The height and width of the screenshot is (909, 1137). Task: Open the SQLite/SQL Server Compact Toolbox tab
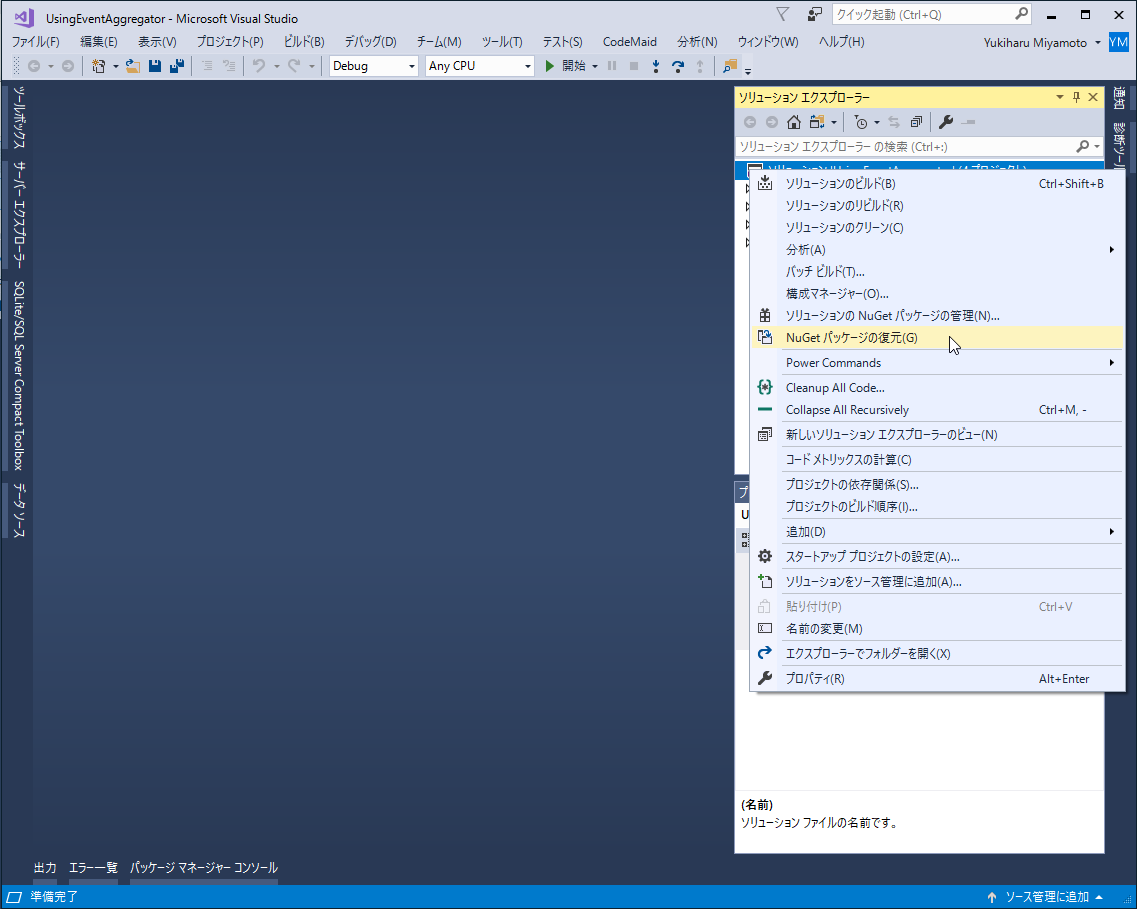[19, 375]
